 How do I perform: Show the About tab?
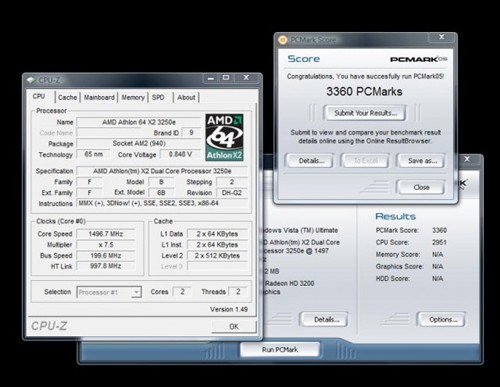point(186,97)
